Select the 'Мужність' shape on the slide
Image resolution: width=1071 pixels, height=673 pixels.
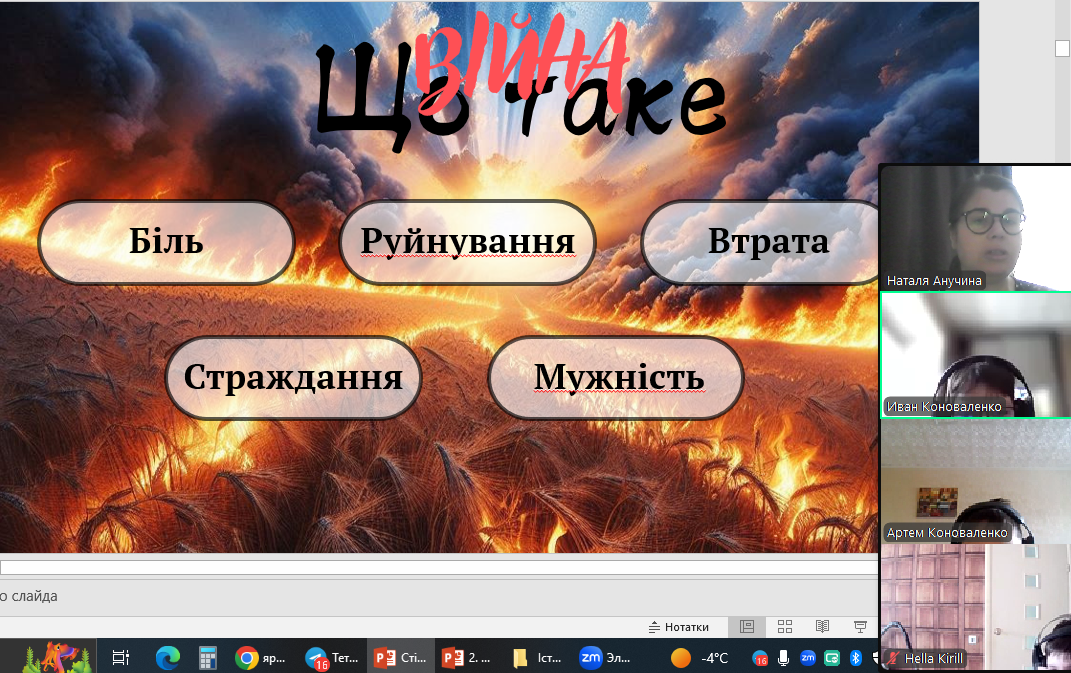(x=616, y=377)
